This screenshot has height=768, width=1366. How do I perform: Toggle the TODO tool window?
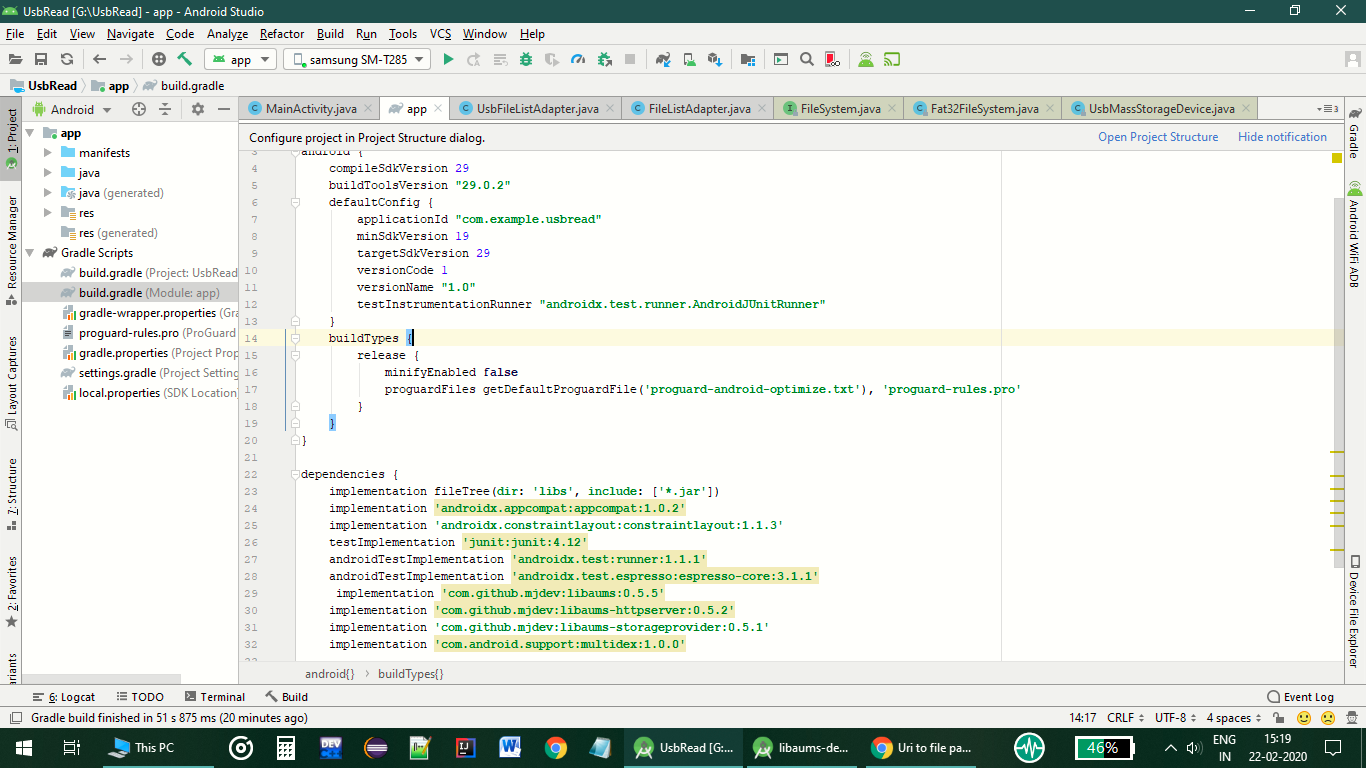point(140,696)
